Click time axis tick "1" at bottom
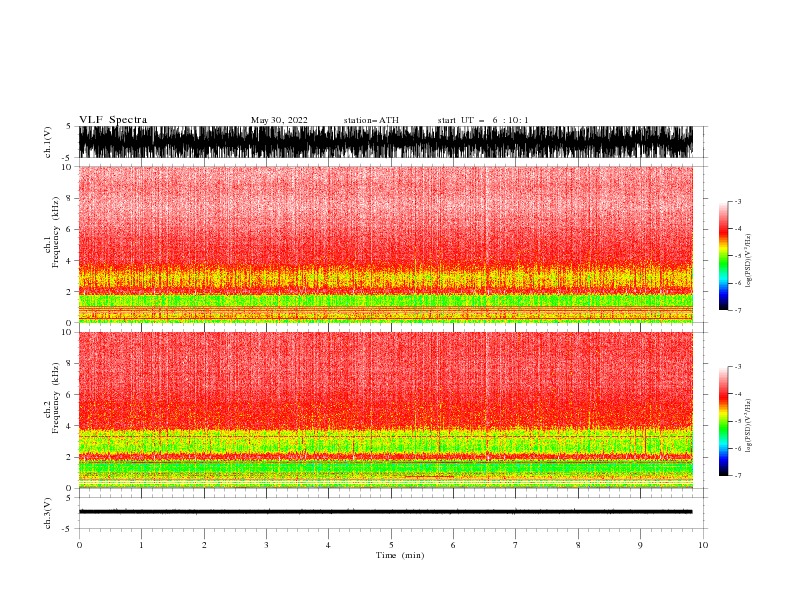Screen dimensions: 792x612 [141, 545]
